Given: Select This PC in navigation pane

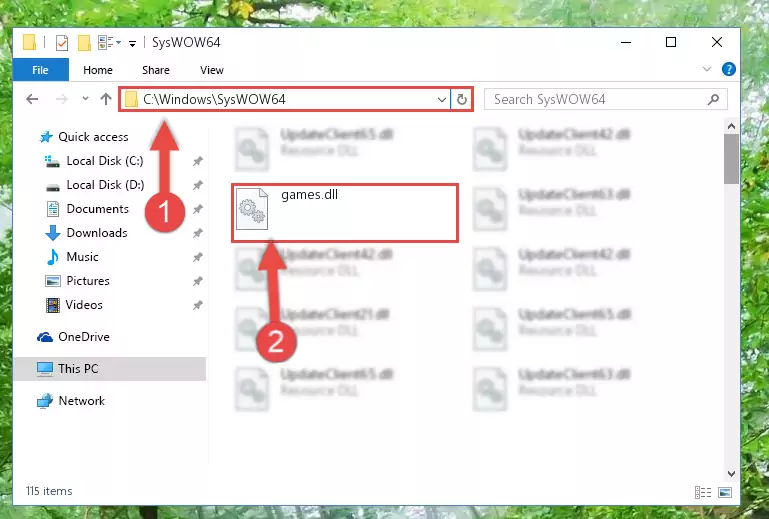Looking at the screenshot, I should click(x=109, y=368).
